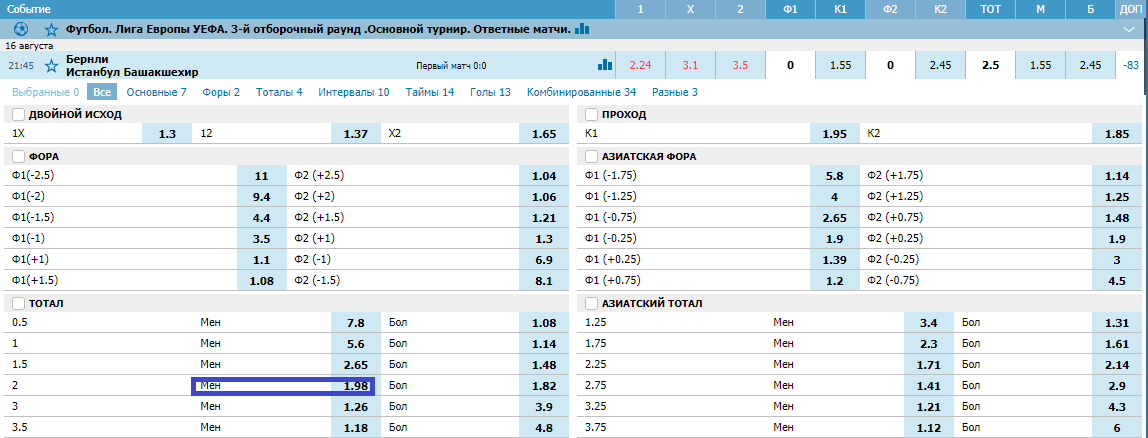Bet on draw odds 3.1
1148x438 pixels.
[x=690, y=65]
